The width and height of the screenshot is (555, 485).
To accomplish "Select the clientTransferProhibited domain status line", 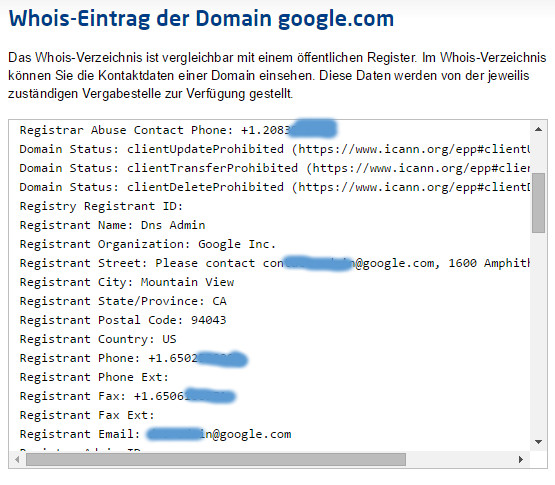I will pyautogui.click(x=274, y=168).
